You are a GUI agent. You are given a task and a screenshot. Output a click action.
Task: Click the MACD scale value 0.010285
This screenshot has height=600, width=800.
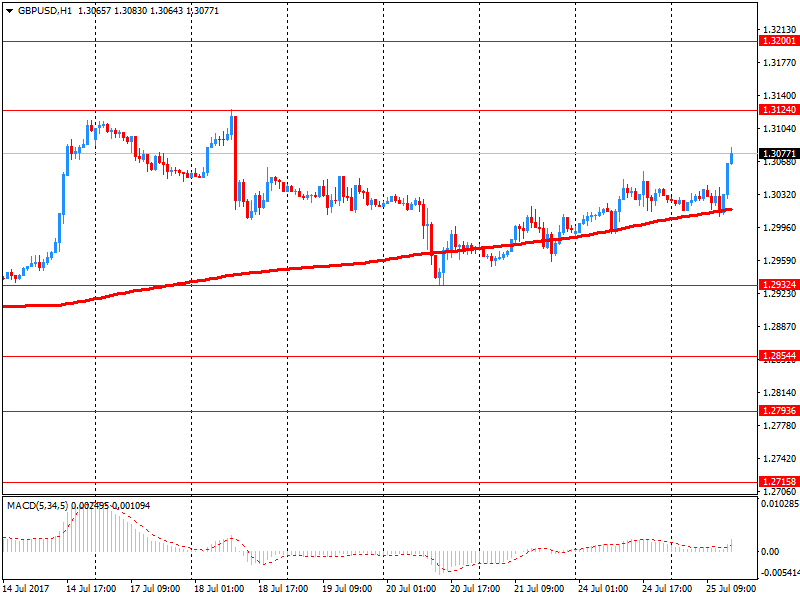pyautogui.click(x=780, y=504)
